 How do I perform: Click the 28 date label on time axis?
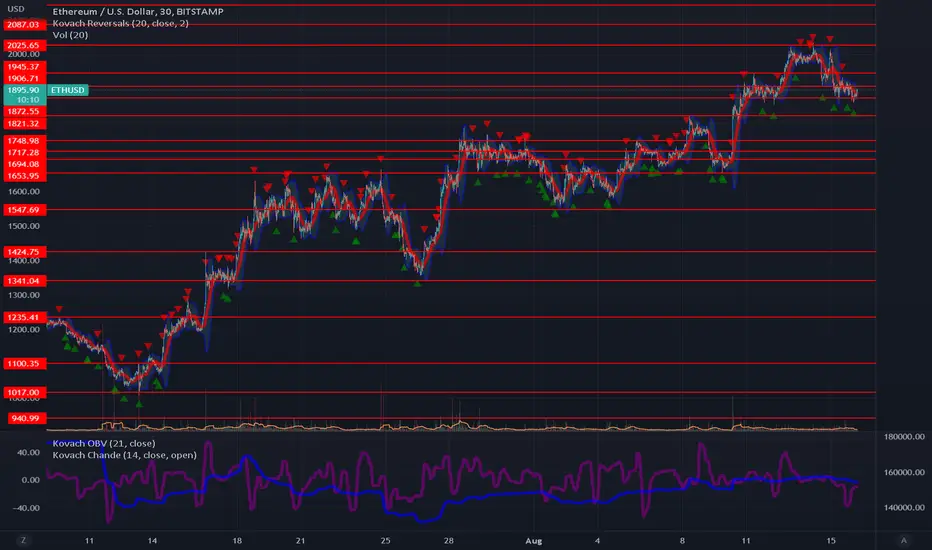coord(449,540)
